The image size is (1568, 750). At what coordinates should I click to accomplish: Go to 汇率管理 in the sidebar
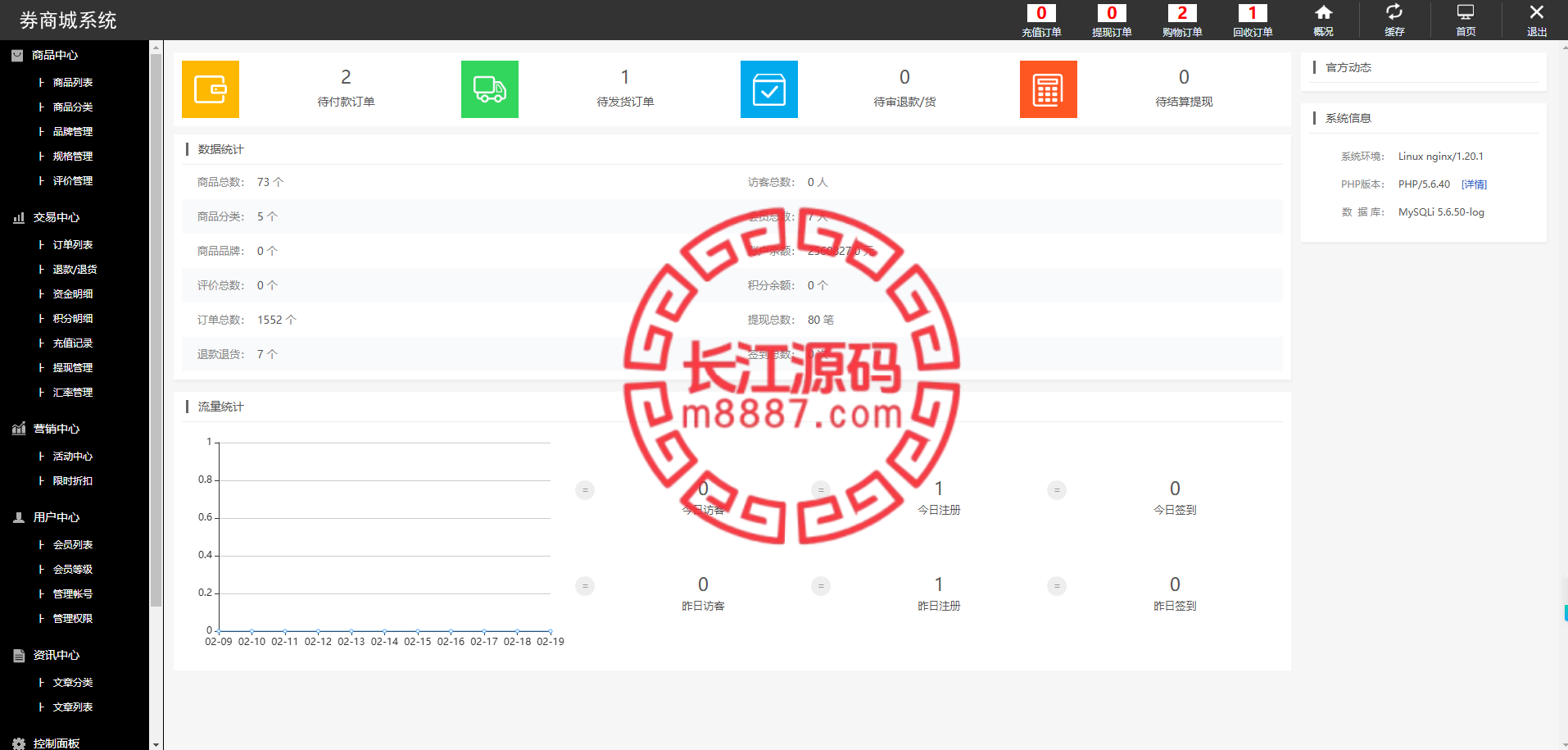(73, 393)
